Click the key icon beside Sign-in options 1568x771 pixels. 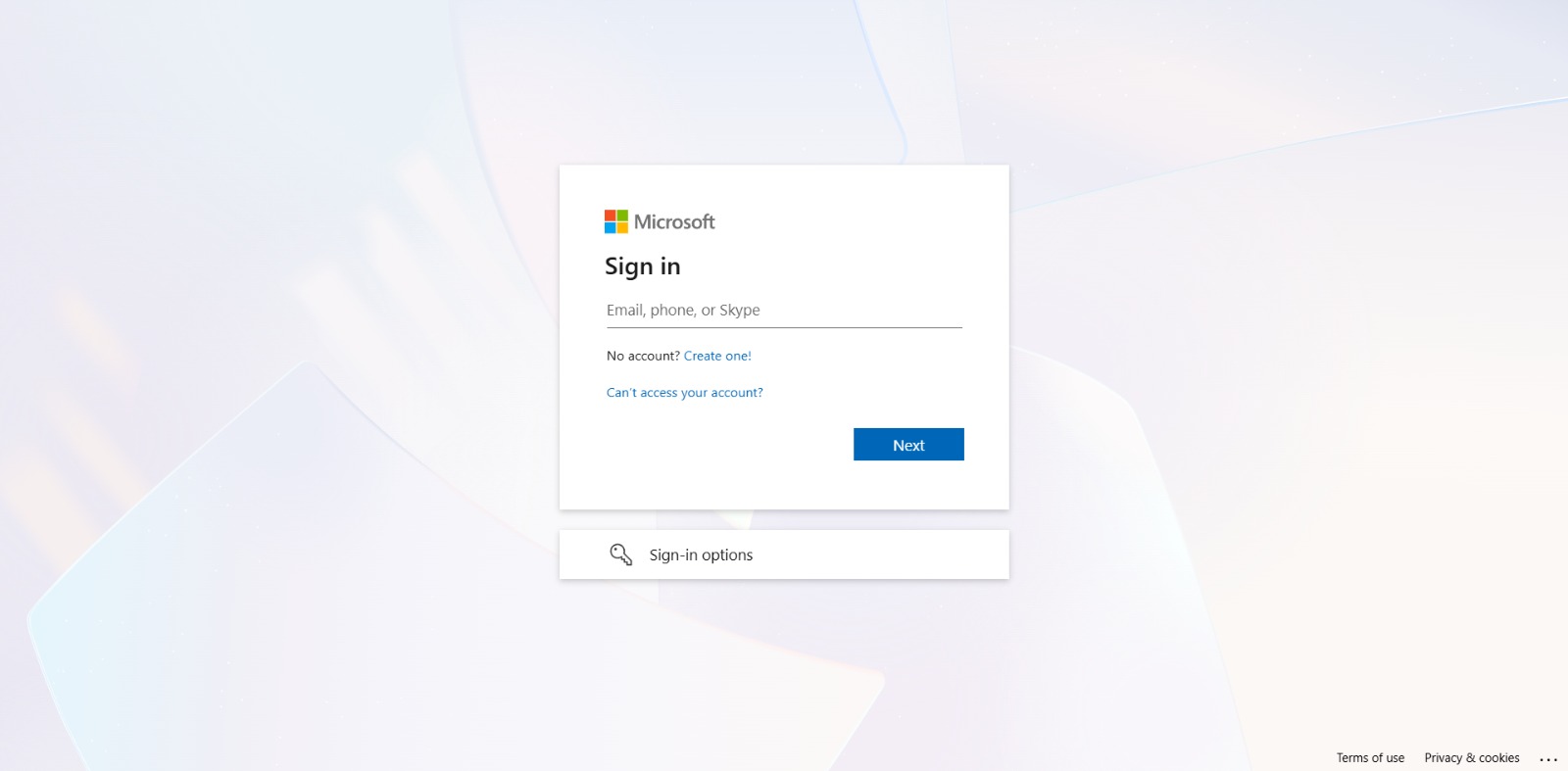[x=621, y=554]
